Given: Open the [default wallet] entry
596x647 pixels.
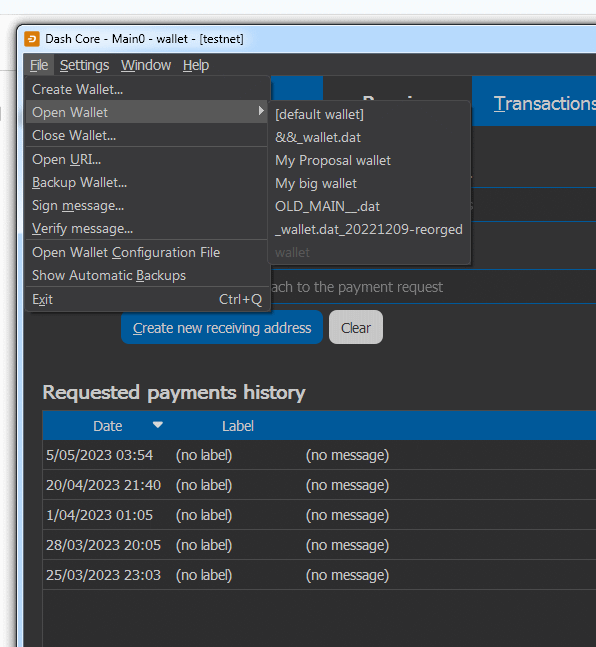Looking at the screenshot, I should coord(369,114).
